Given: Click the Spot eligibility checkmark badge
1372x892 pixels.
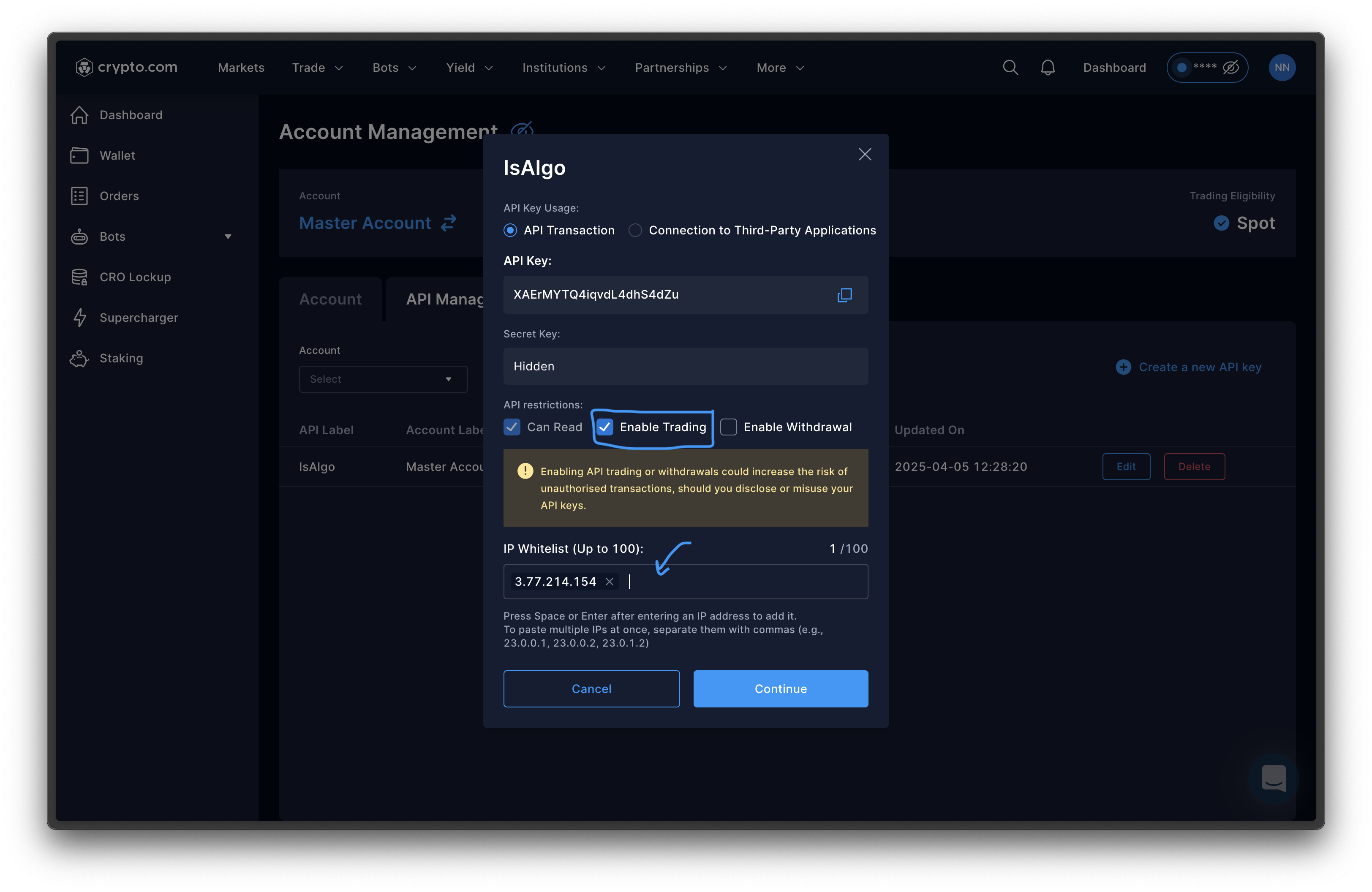Looking at the screenshot, I should (1221, 223).
